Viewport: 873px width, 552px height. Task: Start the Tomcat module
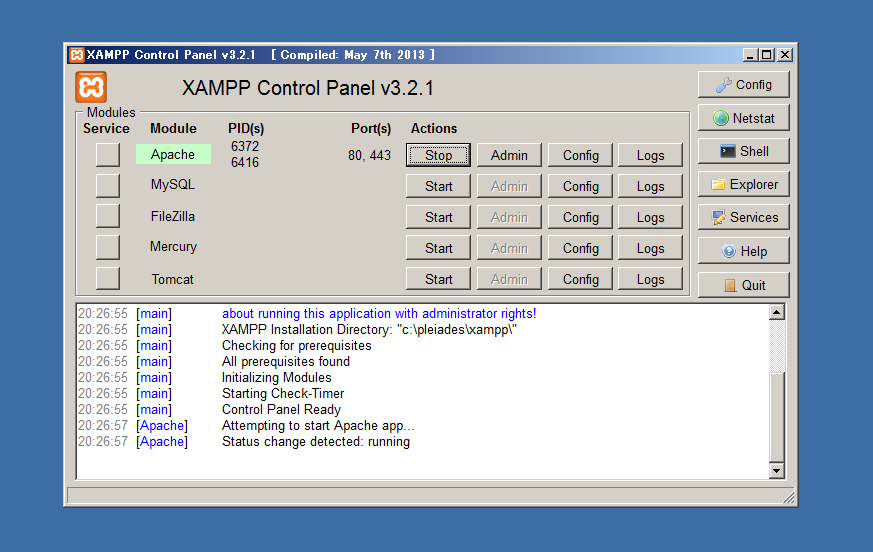(438, 279)
